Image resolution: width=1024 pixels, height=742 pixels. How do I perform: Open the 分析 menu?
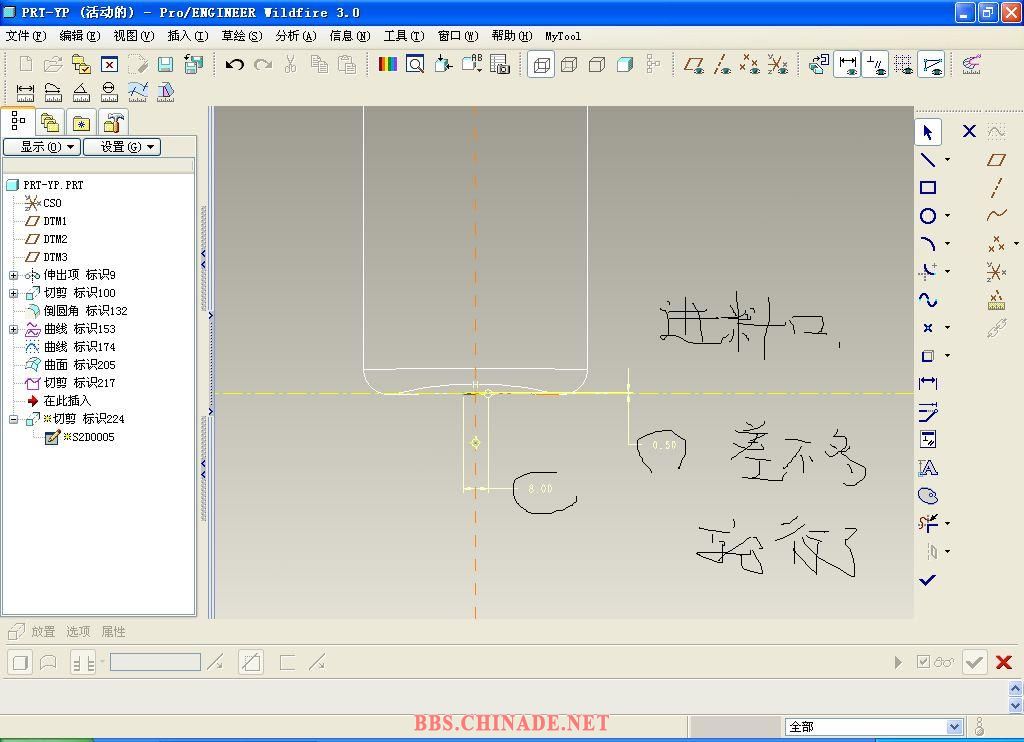click(295, 36)
